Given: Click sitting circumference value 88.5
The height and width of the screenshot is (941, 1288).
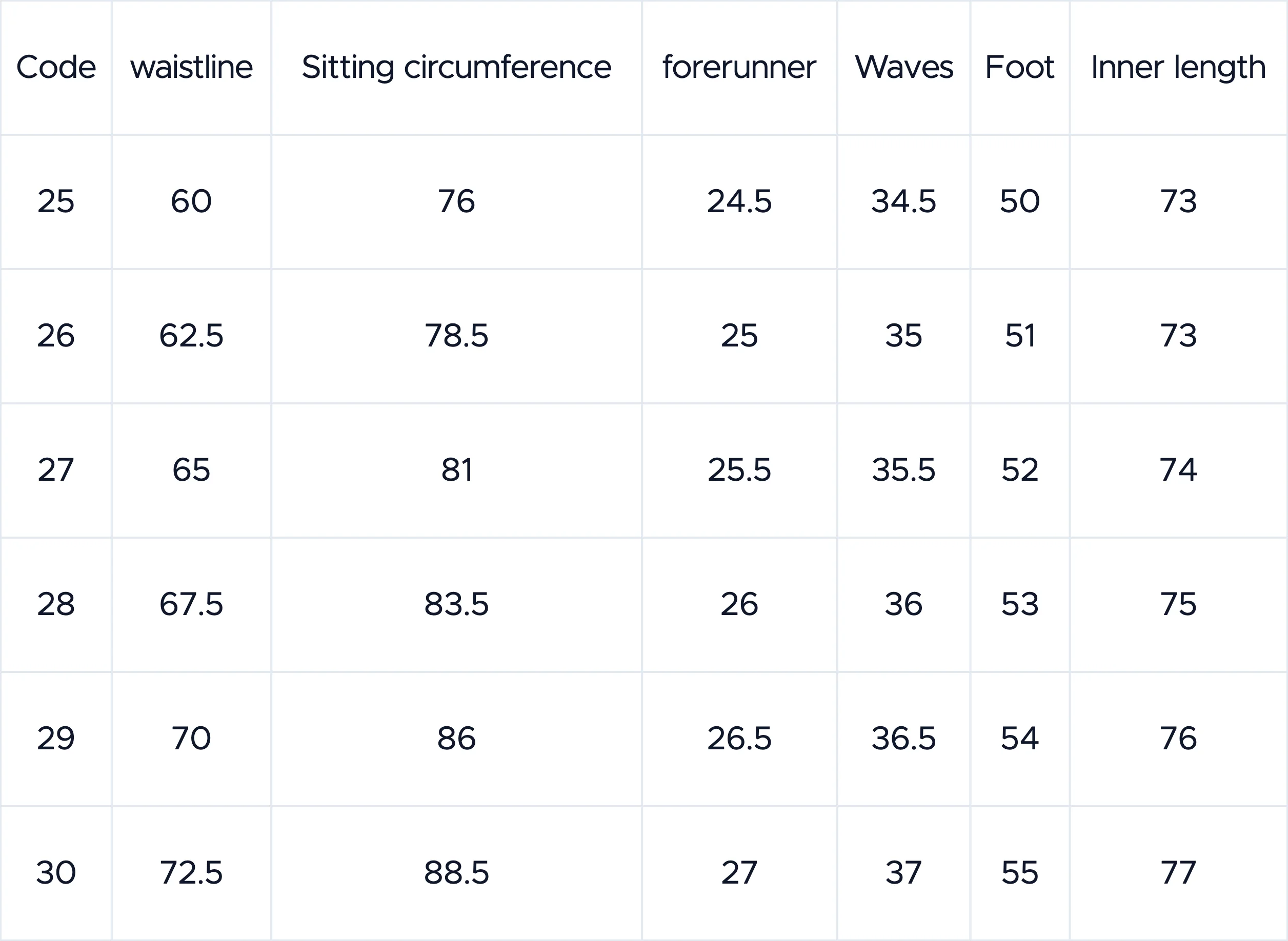Looking at the screenshot, I should point(456,873).
